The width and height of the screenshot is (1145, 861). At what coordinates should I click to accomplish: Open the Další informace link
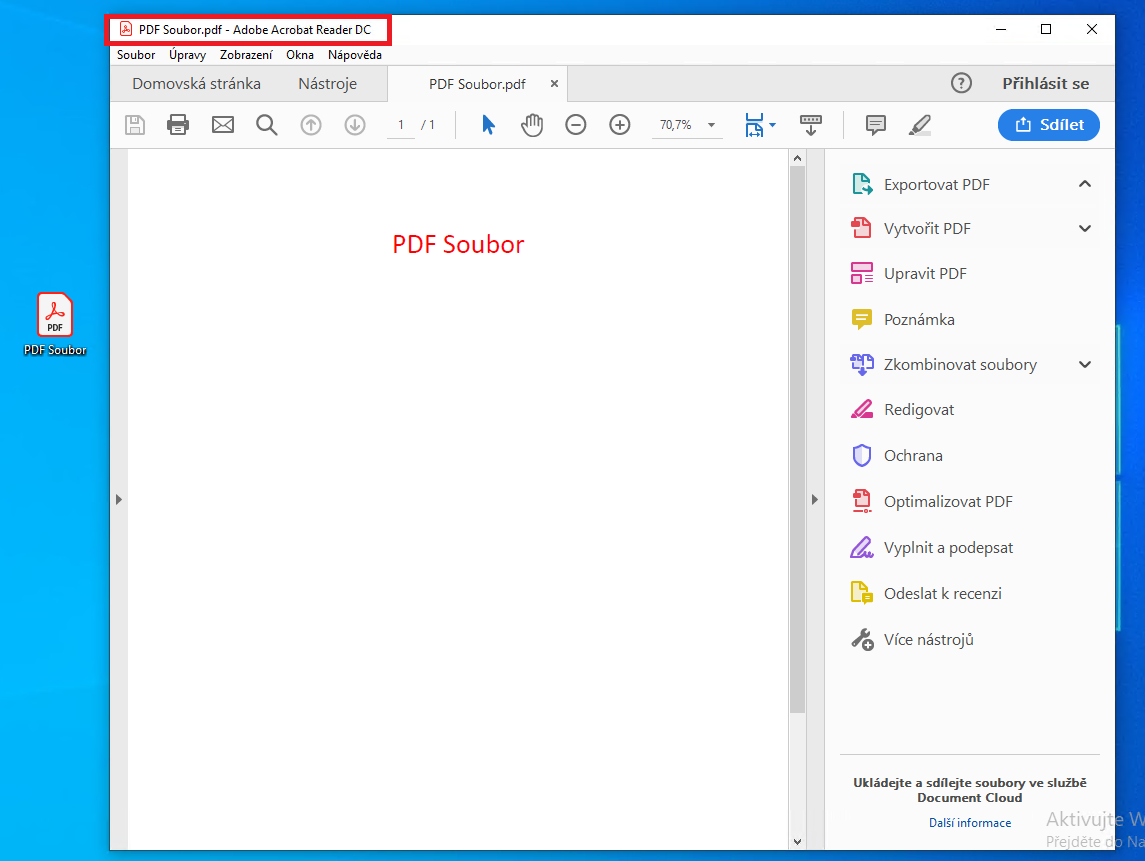pos(969,823)
